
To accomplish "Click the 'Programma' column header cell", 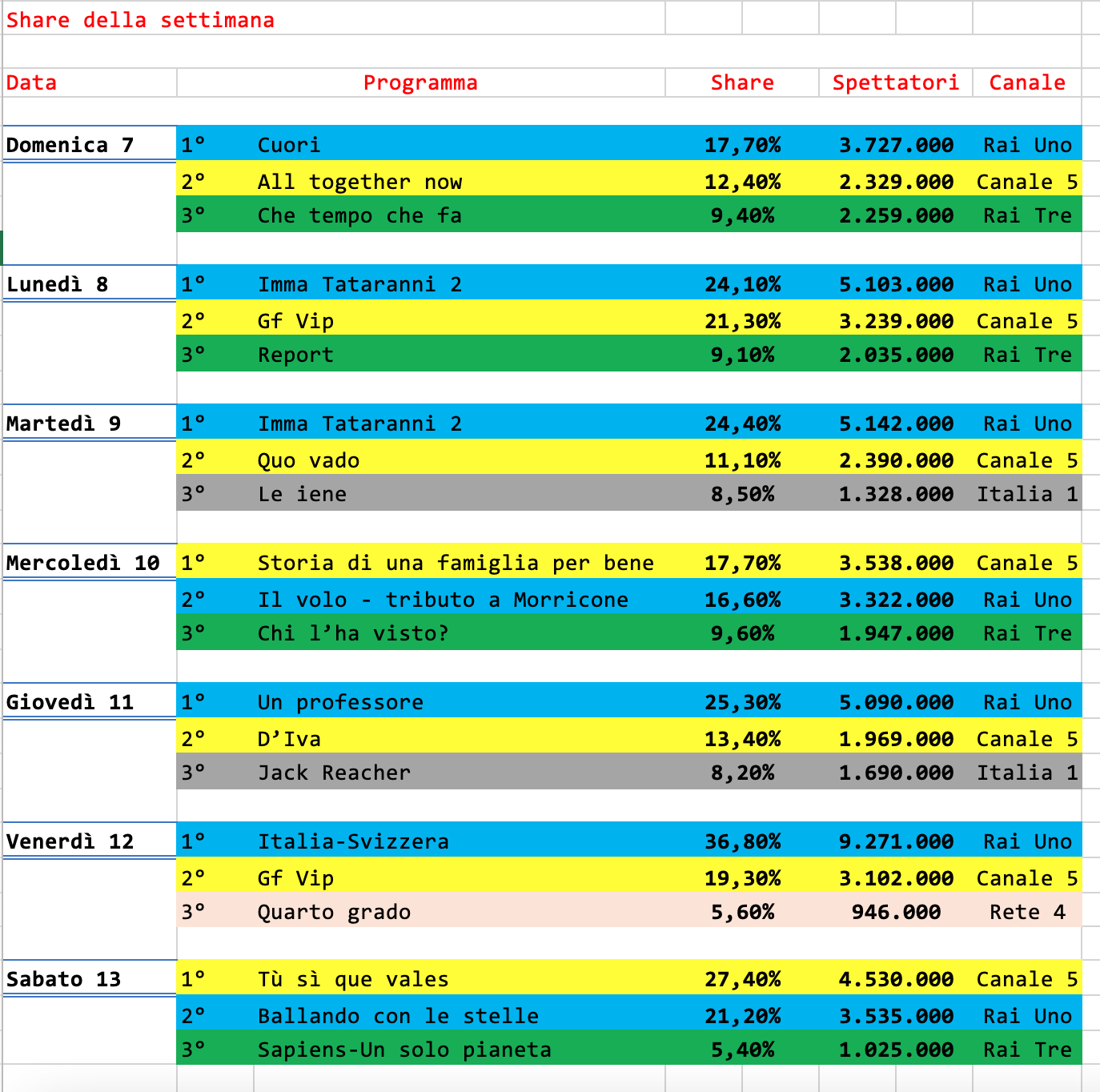I will click(420, 82).
